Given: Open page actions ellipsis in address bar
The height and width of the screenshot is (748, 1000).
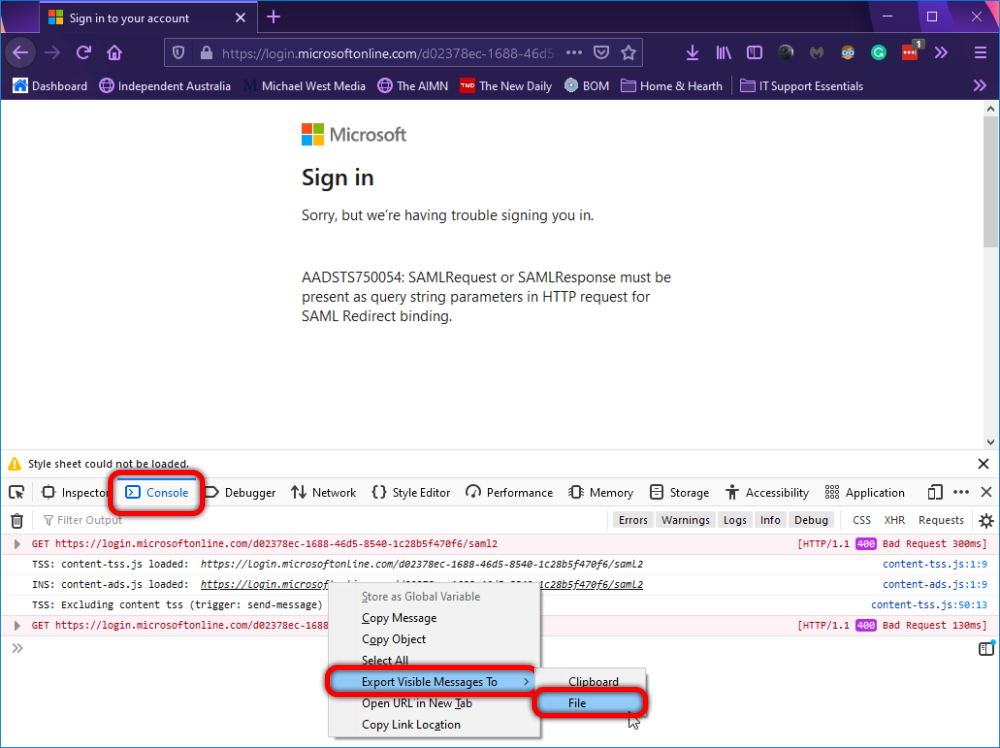Looking at the screenshot, I should tap(573, 53).
